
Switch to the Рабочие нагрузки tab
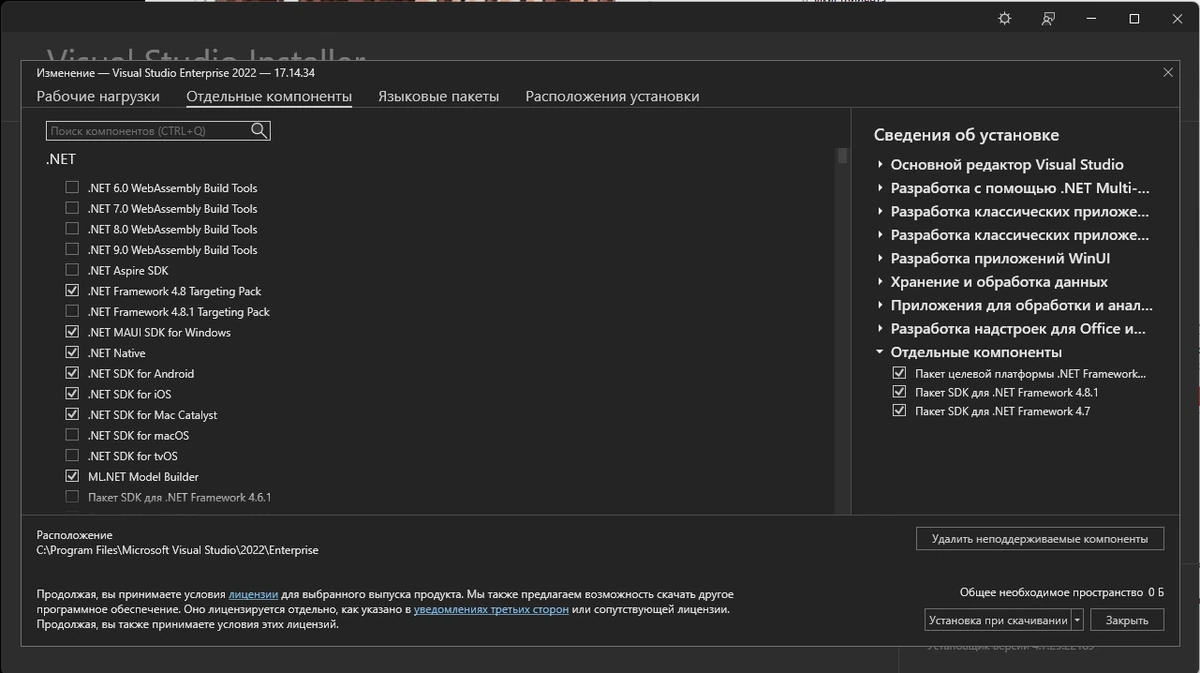[98, 96]
